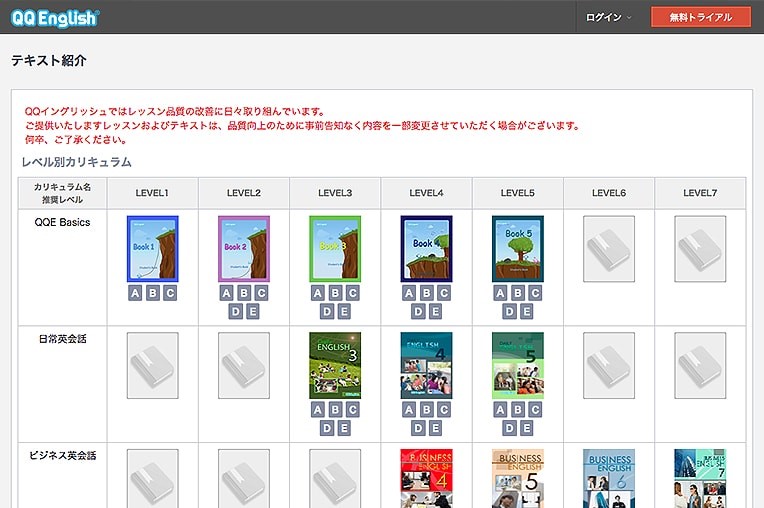Open Daily English 4 book cover
Screen dimensions: 764x508
[426, 366]
